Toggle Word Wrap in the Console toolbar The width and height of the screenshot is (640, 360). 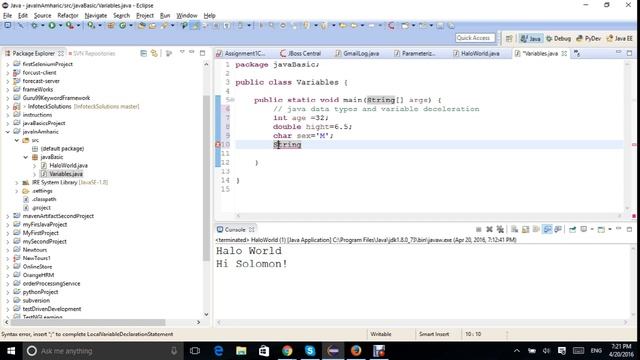(x=536, y=229)
